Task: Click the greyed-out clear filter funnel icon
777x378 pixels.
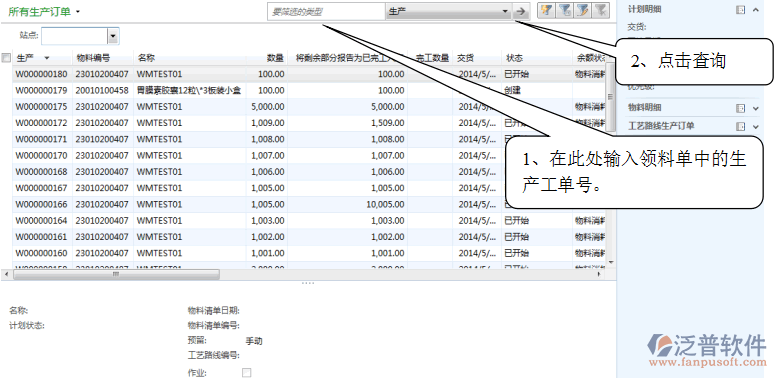Action: pyautogui.click(x=600, y=10)
